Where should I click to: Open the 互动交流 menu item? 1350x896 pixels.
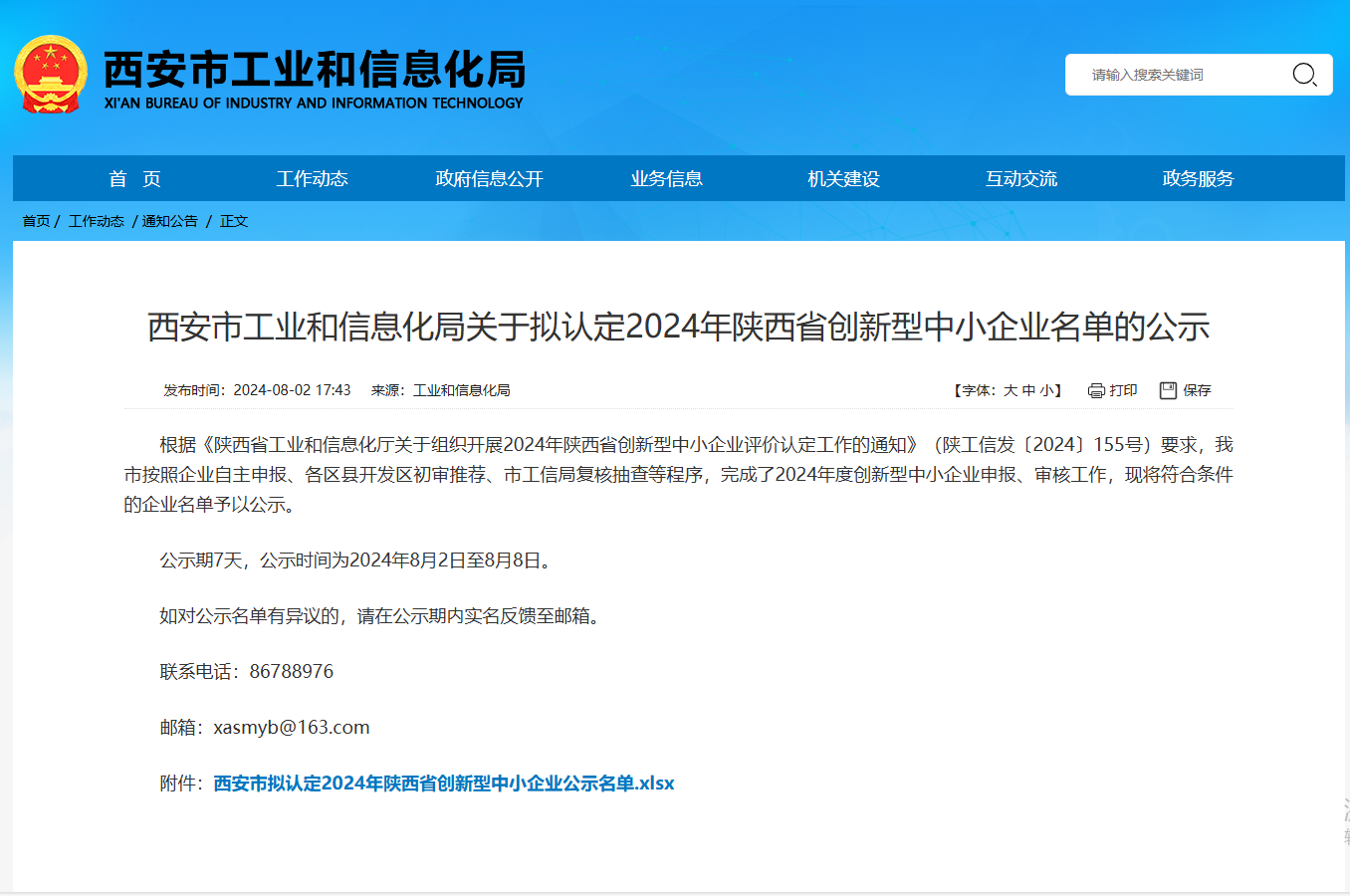(x=1020, y=179)
